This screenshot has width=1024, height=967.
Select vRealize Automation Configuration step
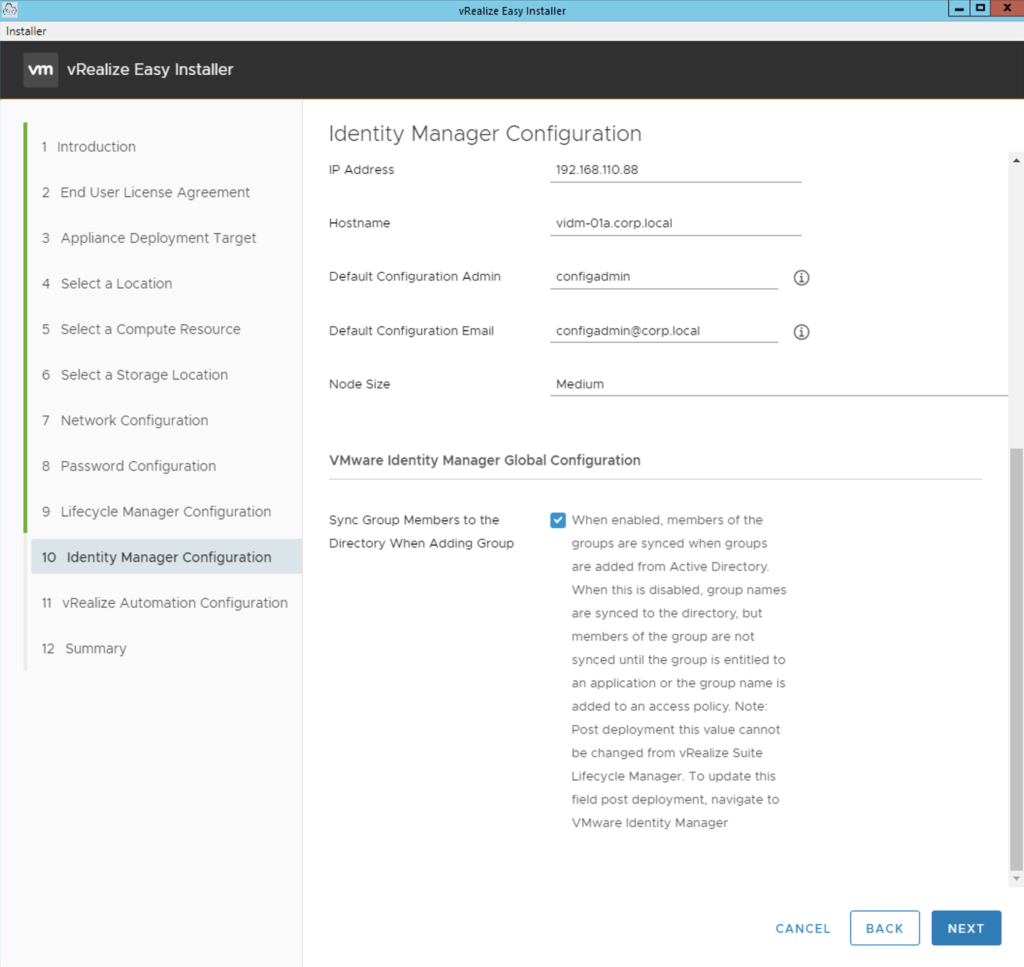pos(174,603)
